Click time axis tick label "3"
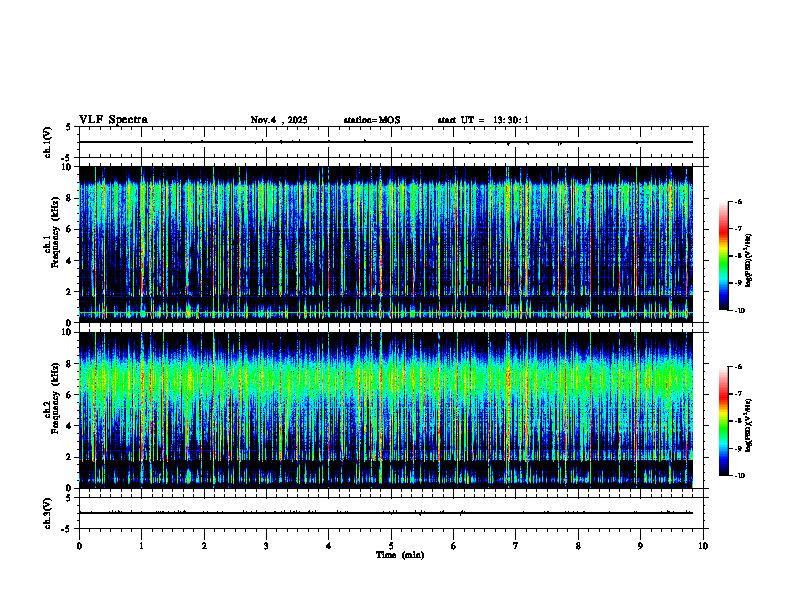The image size is (792, 612). click(266, 546)
